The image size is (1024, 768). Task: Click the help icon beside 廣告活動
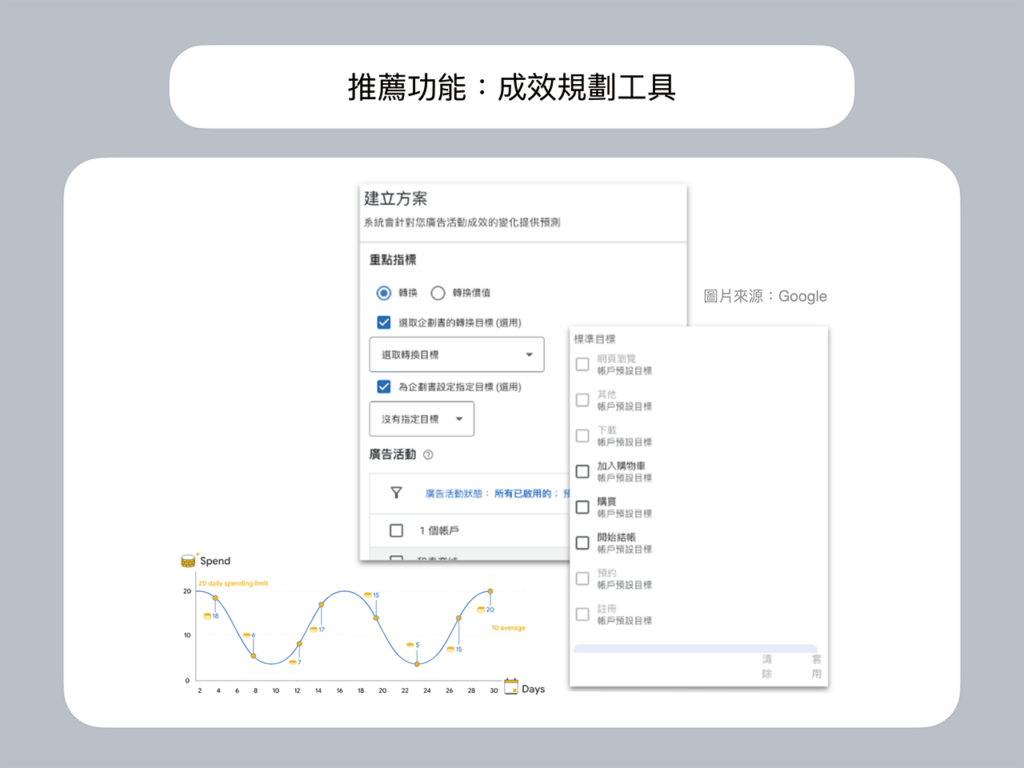(x=428, y=454)
